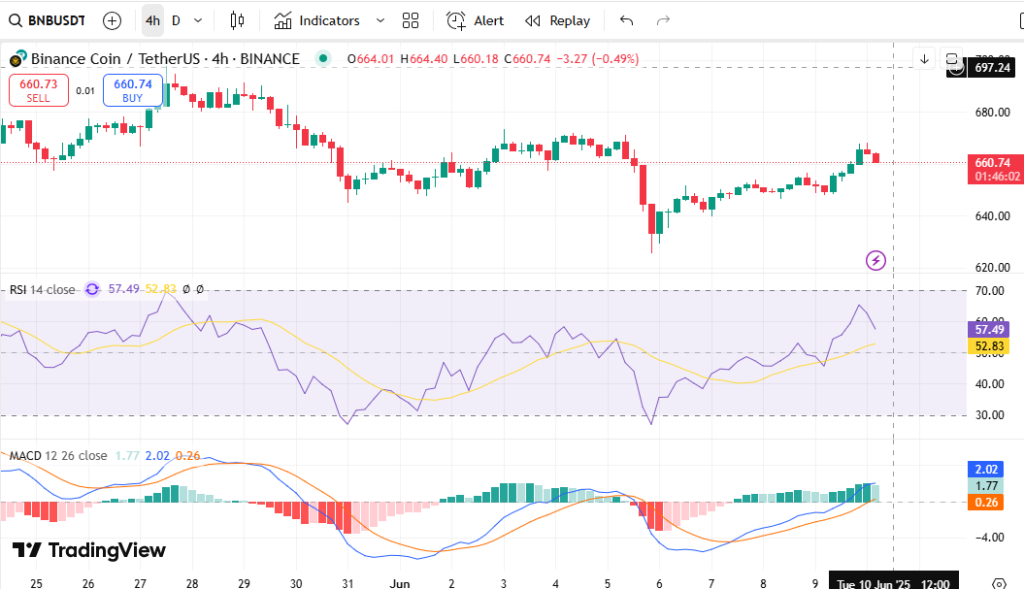Click the 680.00 price scale label

pos(993,112)
